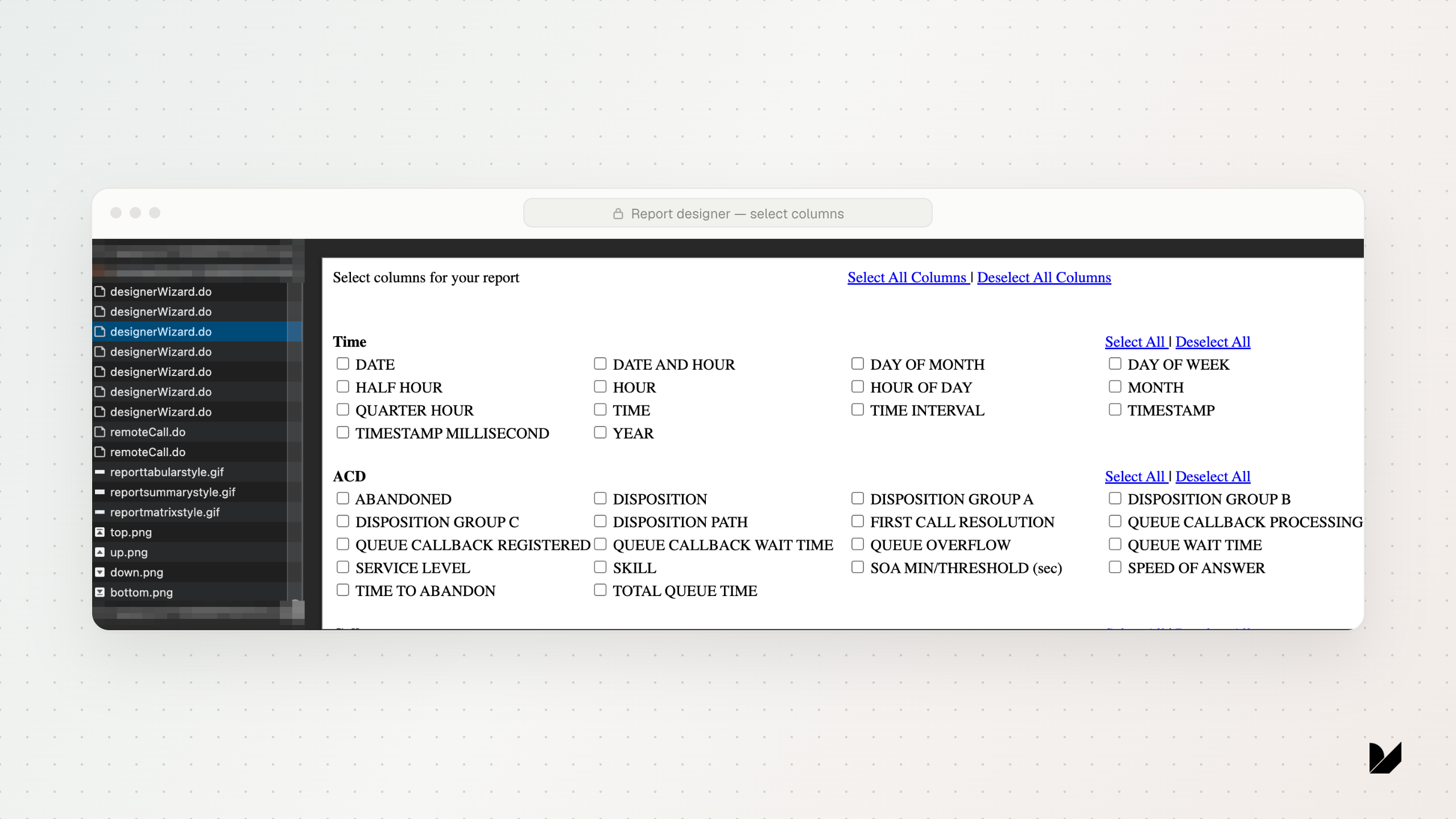The height and width of the screenshot is (819, 1456).
Task: Check the MONTH checkbox
Action: (1115, 387)
